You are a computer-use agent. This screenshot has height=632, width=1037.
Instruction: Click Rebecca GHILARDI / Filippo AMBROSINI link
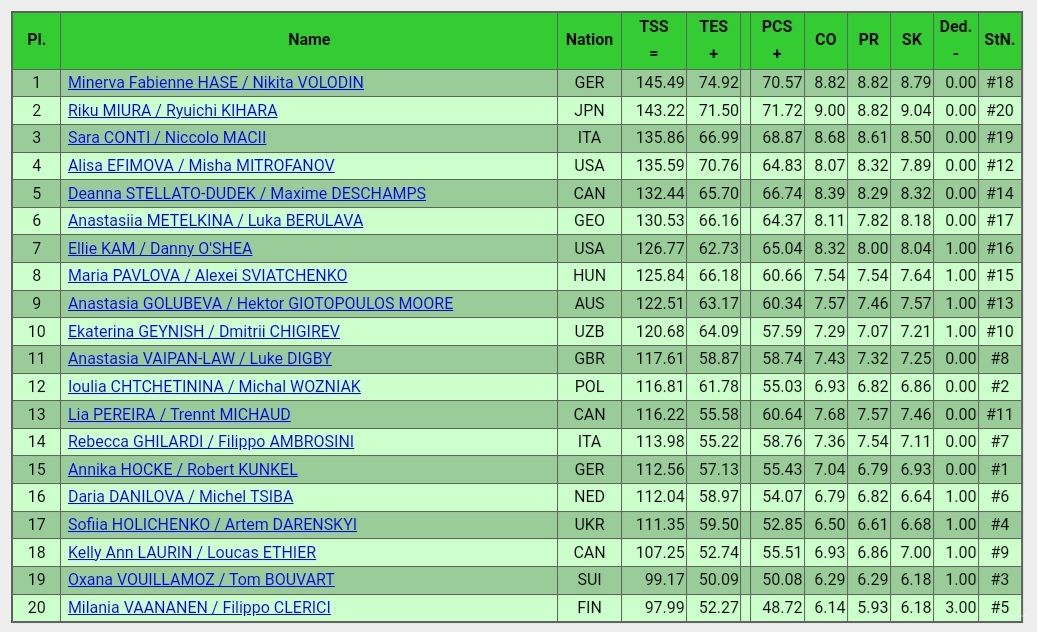click(211, 441)
